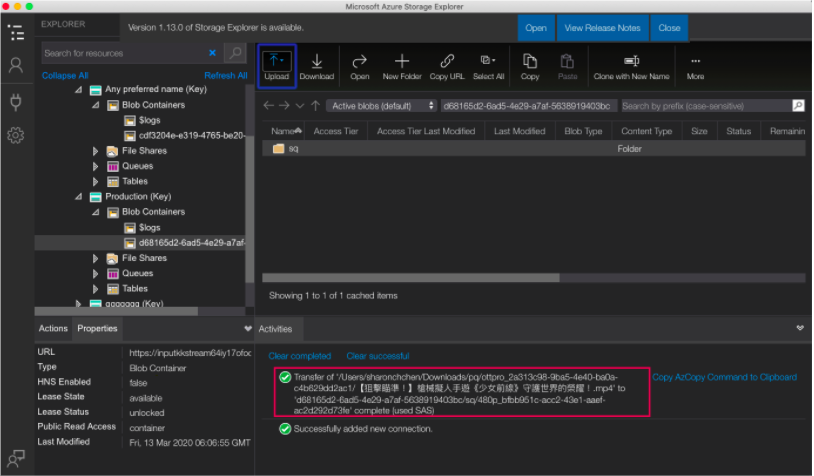Open the Explorer view icon in sidebar

pyautogui.click(x=17, y=32)
